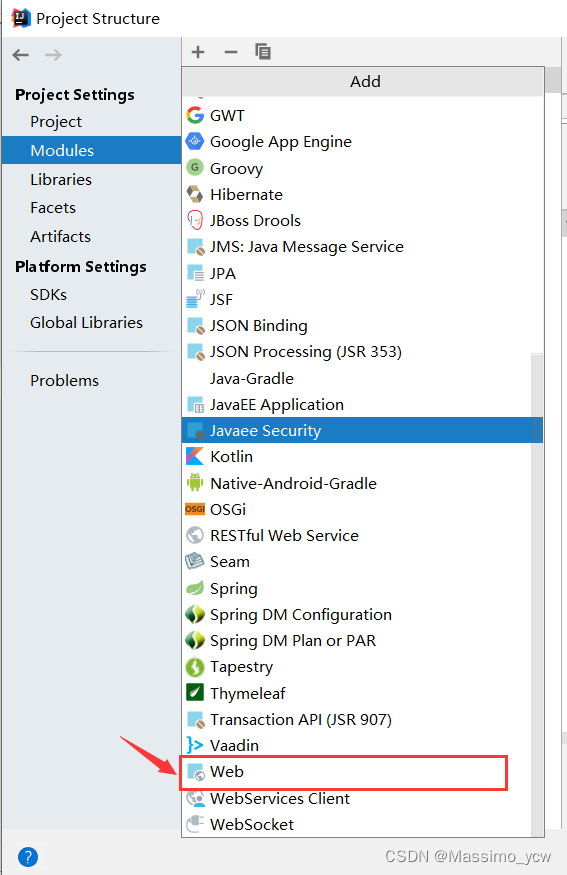Go forward with the right arrow
The image size is (567, 875).
tap(54, 55)
